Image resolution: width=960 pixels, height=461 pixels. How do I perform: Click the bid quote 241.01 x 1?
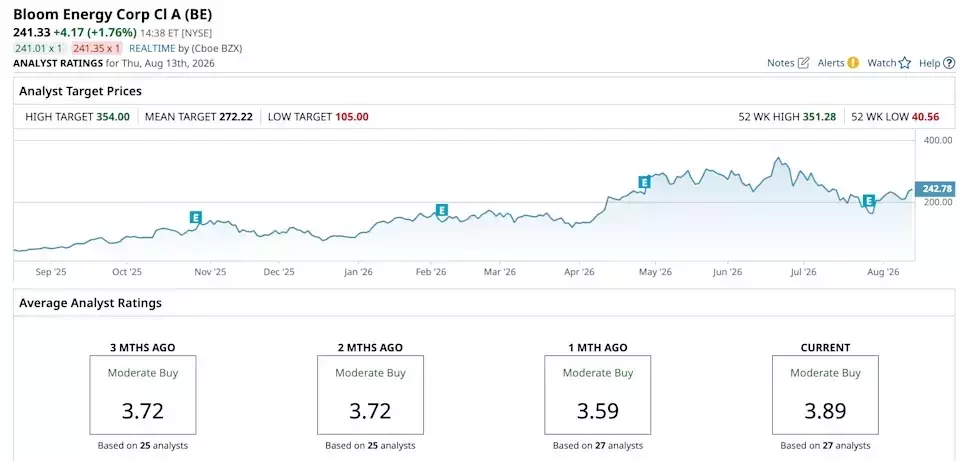tap(39, 48)
